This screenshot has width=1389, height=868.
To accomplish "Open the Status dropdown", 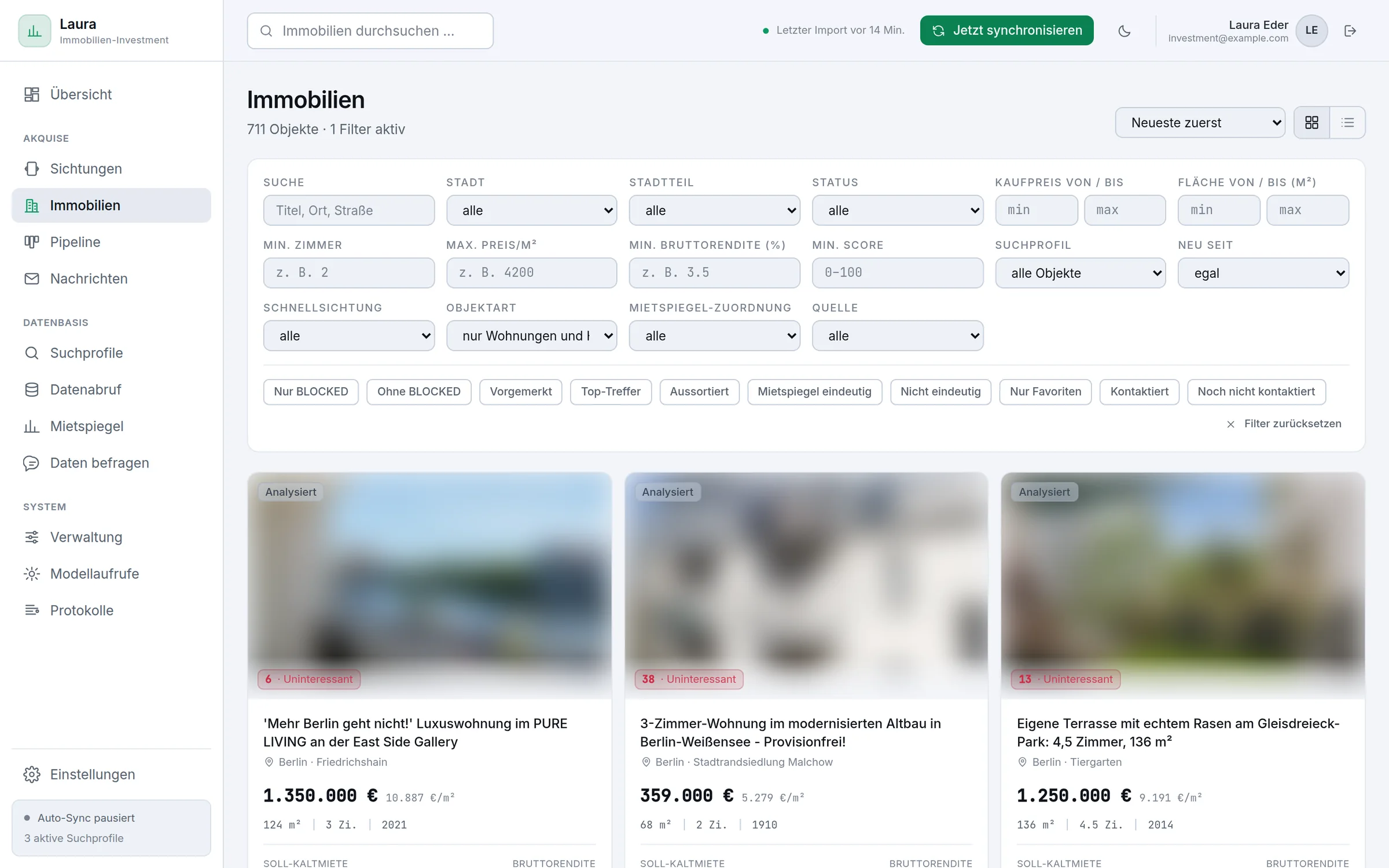I will click(897, 210).
